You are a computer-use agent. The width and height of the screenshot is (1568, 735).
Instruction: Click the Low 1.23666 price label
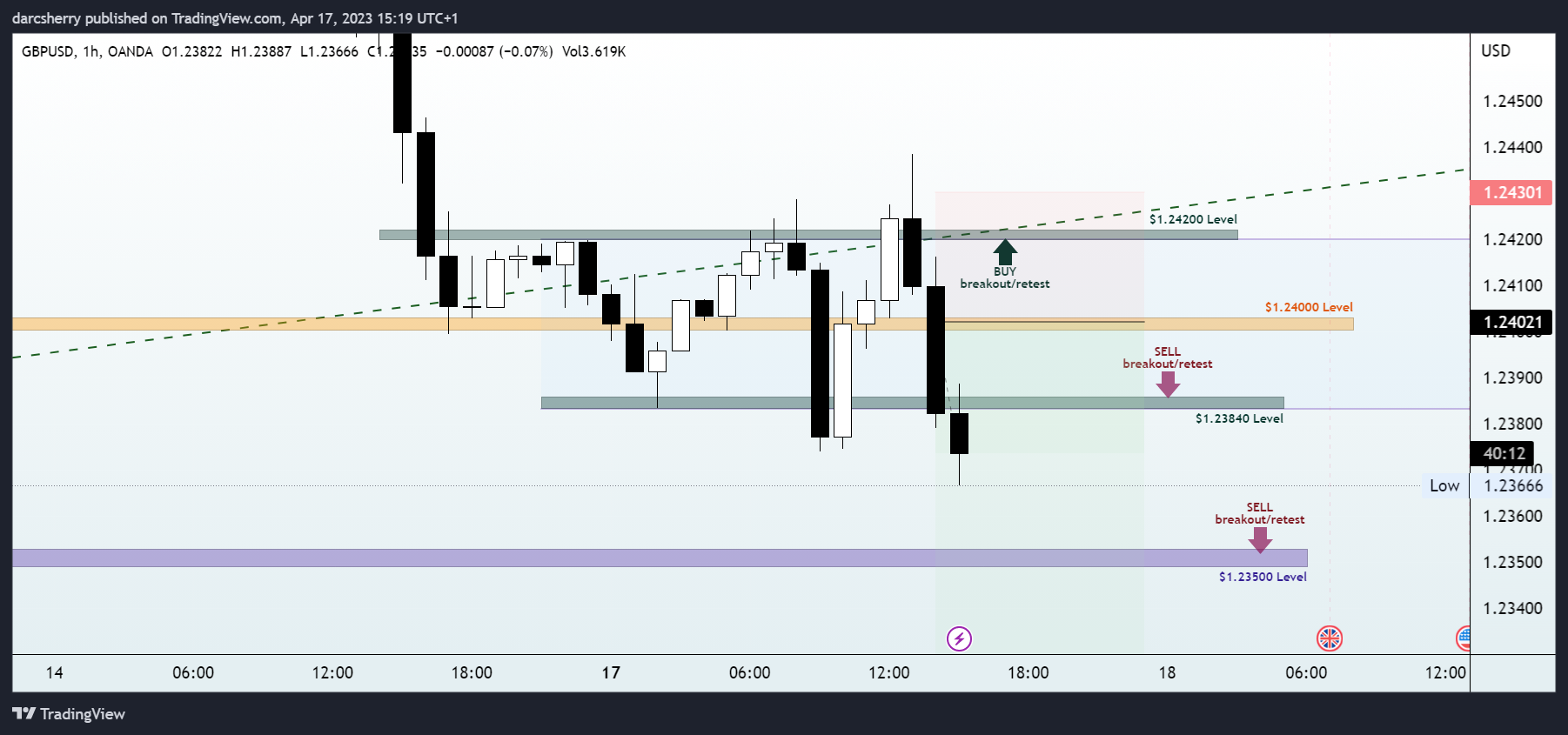pos(1488,486)
